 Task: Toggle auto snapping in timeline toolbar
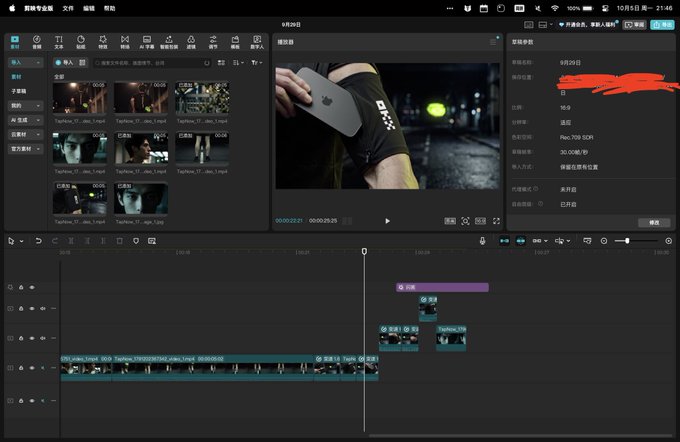pyautogui.click(x=521, y=241)
